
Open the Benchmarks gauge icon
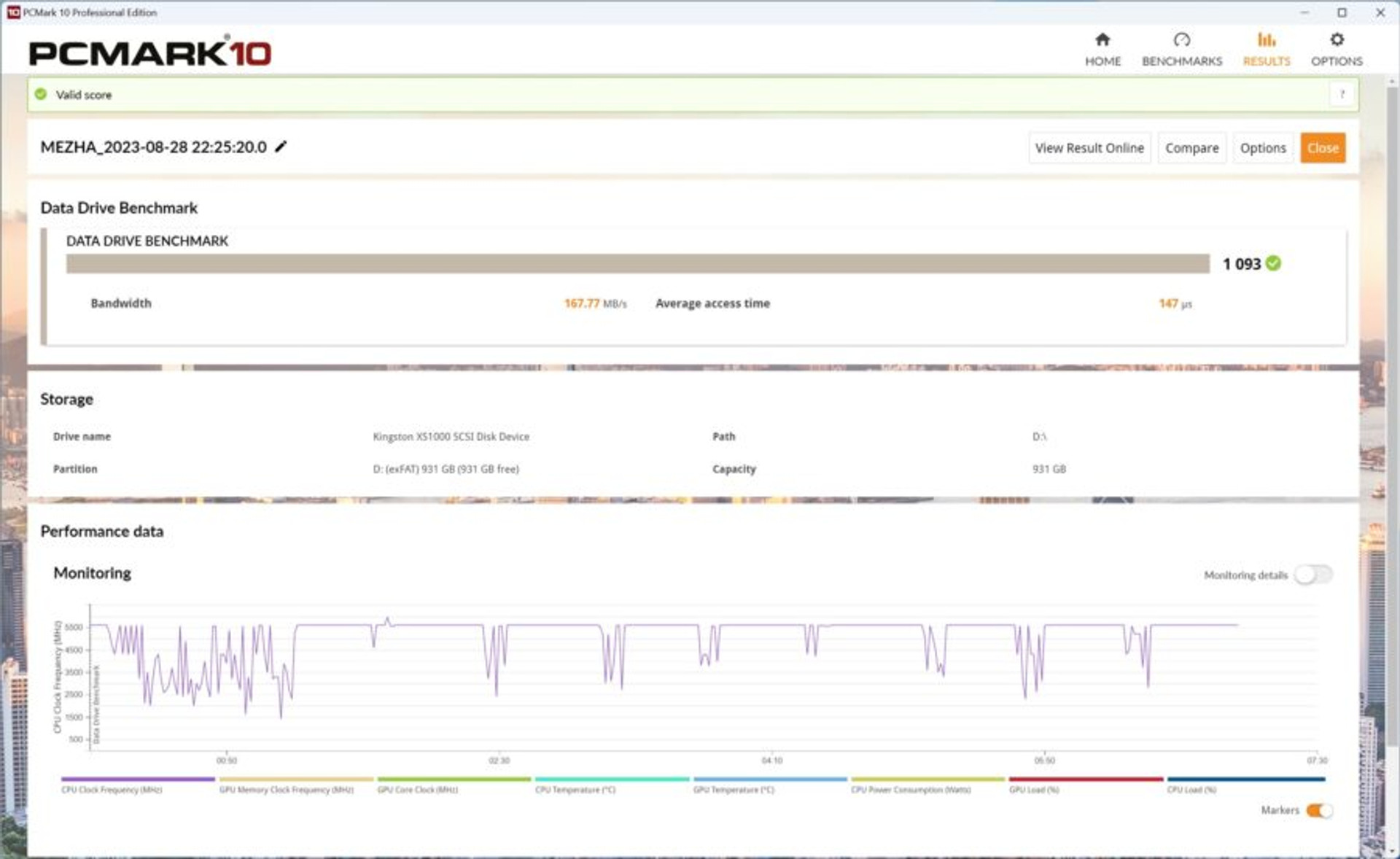pyautogui.click(x=1181, y=39)
